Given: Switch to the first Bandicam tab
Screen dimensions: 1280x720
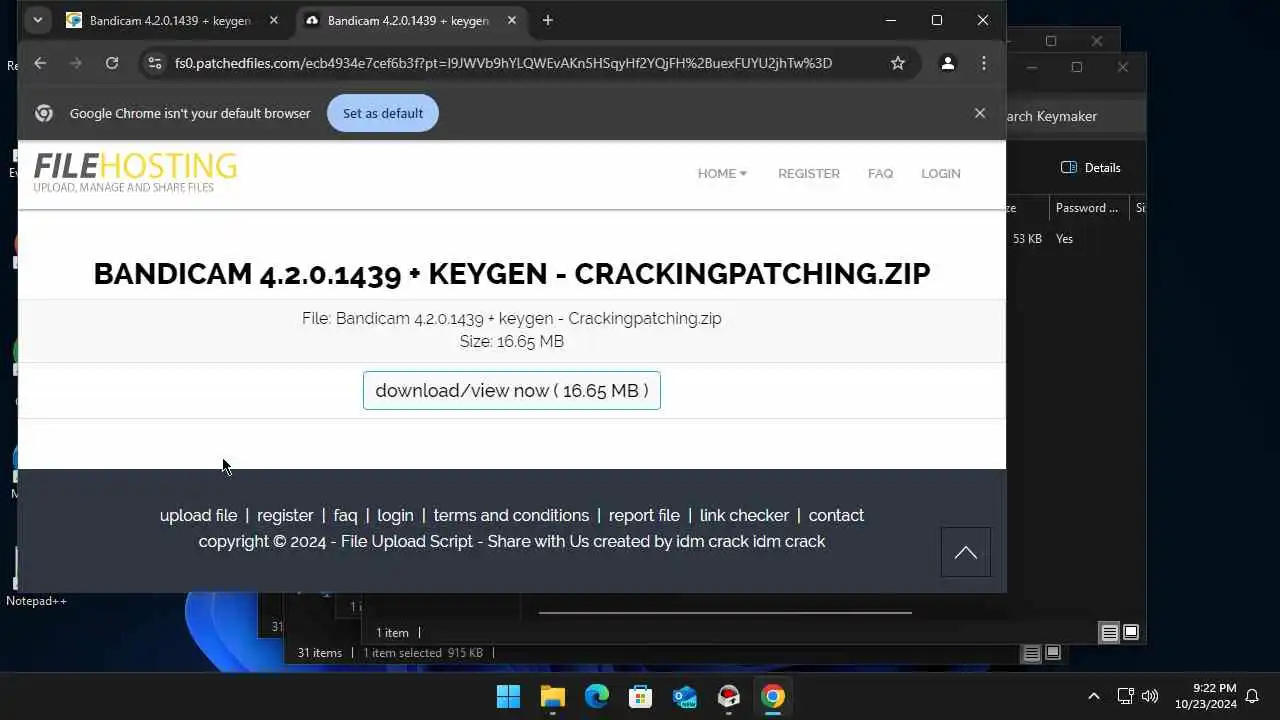Looking at the screenshot, I should [170, 20].
